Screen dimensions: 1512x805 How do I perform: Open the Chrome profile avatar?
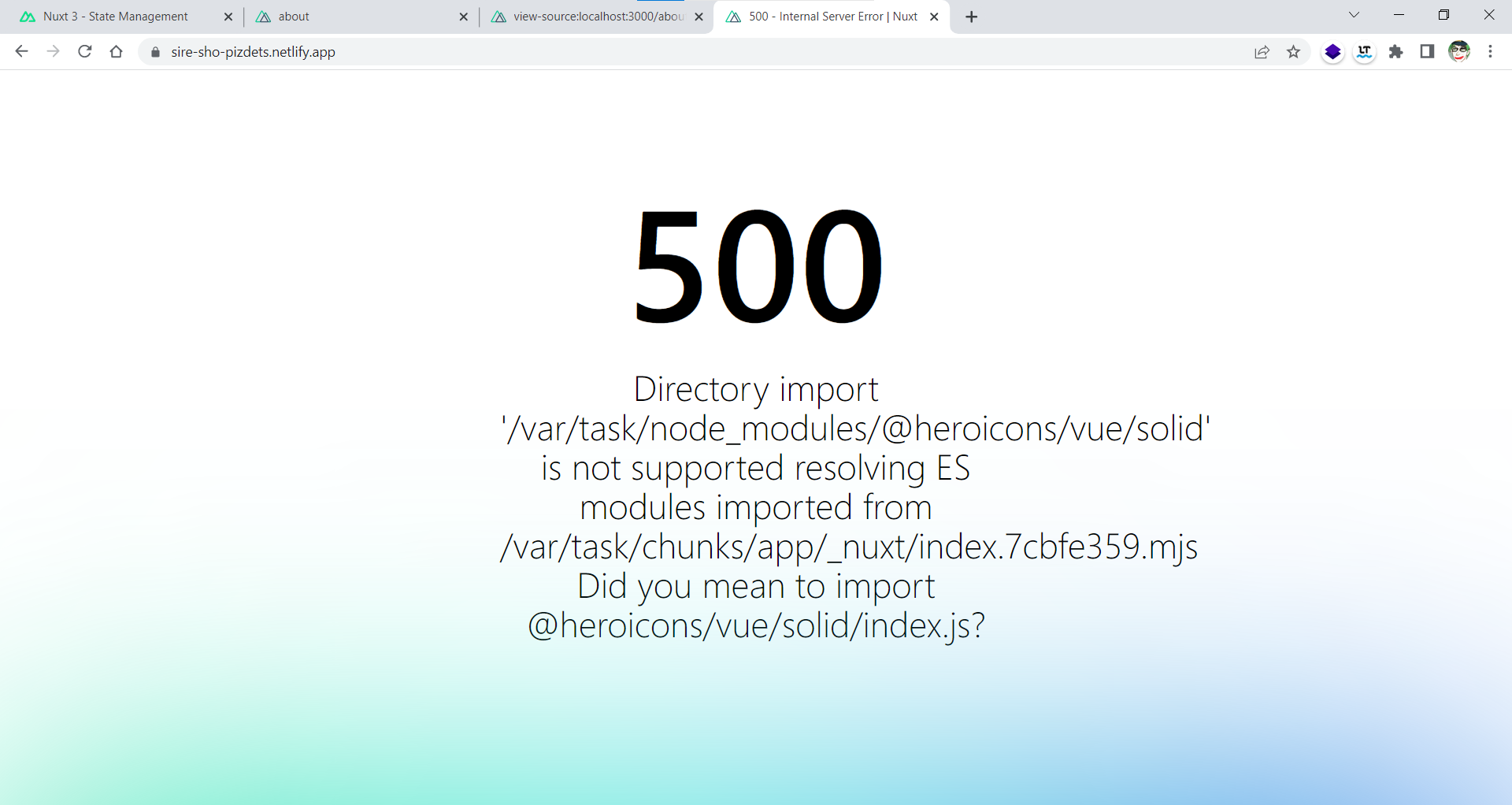1460,51
